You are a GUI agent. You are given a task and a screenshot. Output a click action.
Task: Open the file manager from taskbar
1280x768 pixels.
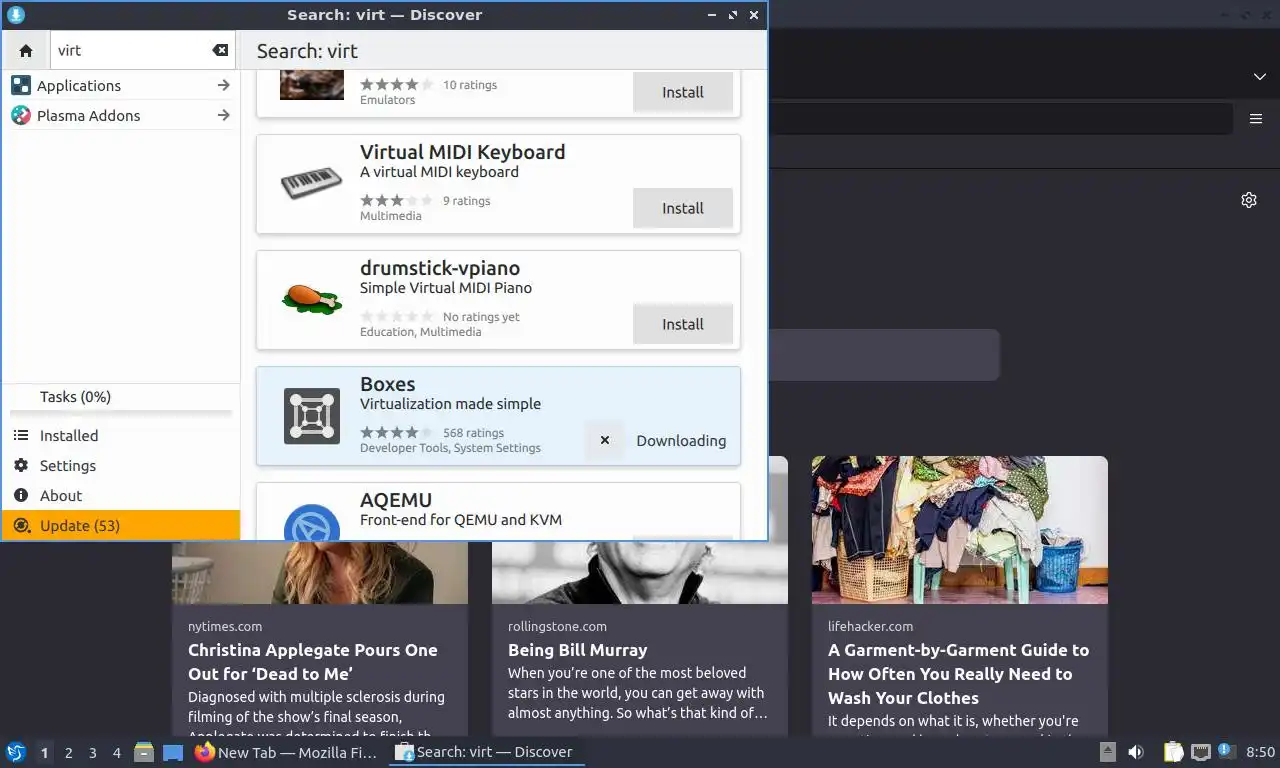144,752
